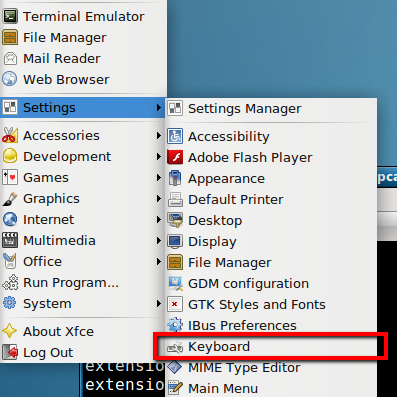Viewport: 397px width, 397px height.
Task: Choose the Adobe Flash Player label
Action: click(250, 158)
